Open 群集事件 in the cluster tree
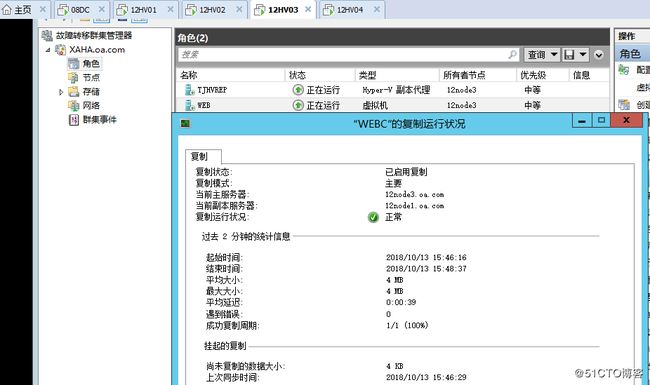Viewport: 650px width, 385px height. click(x=99, y=120)
